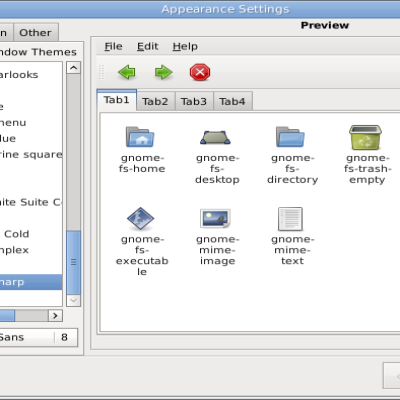The height and width of the screenshot is (400, 400).
Task: Click the green back arrow icon
Action: coord(127,72)
